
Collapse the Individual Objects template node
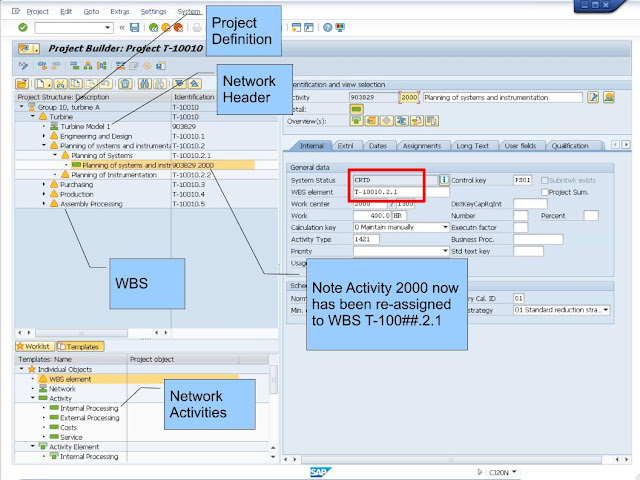point(22,369)
